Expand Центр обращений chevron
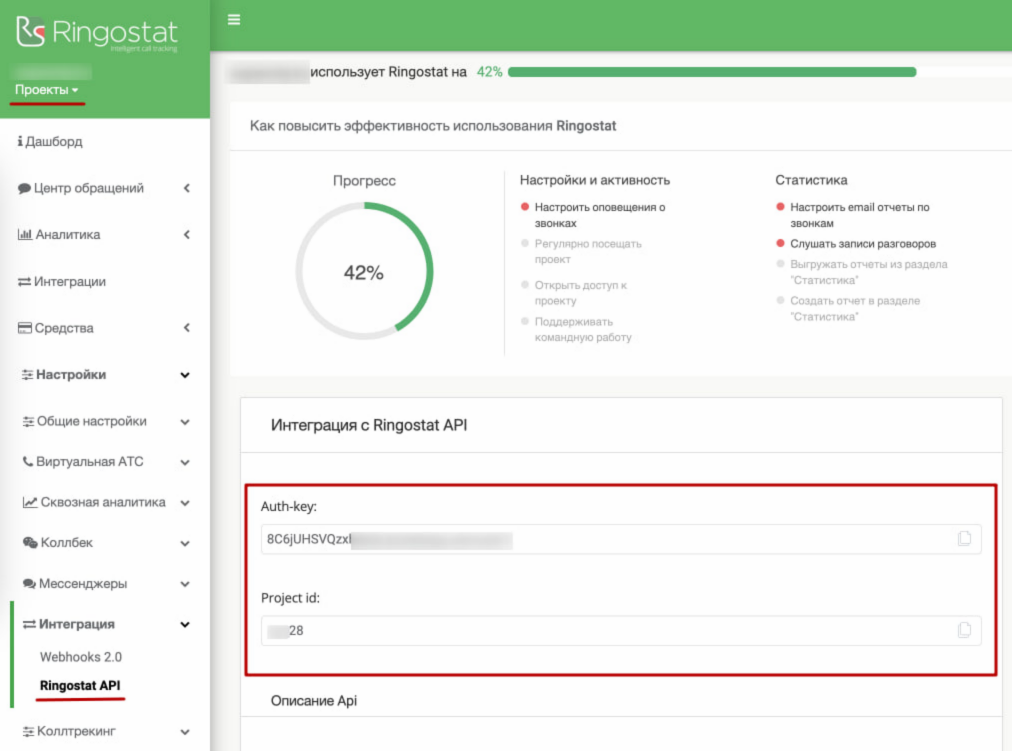Viewport: 1012px width, 751px height. [x=187, y=188]
